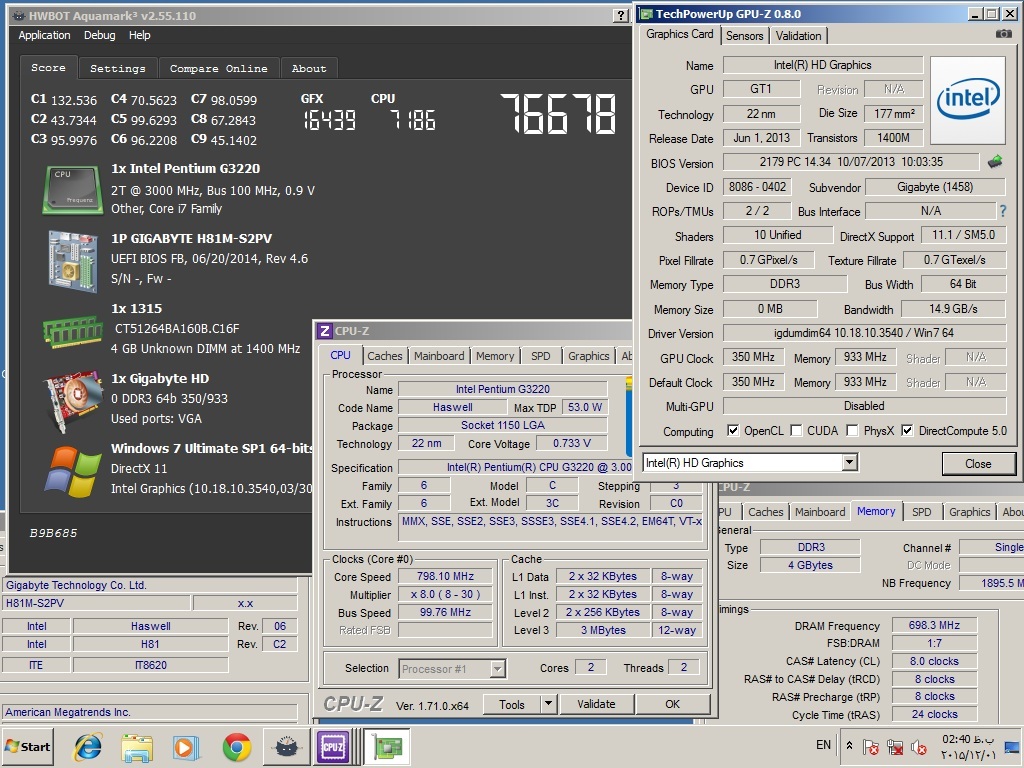This screenshot has width=1024, height=768.
Task: Click the Windows logo icon in Aquamark
Action: click(72, 472)
